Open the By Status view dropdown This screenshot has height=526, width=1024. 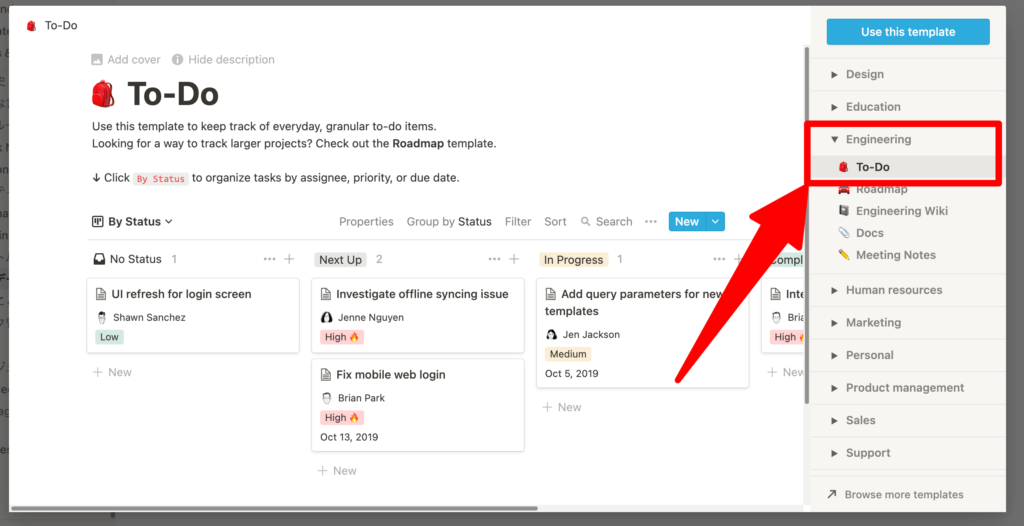pyautogui.click(x=133, y=222)
